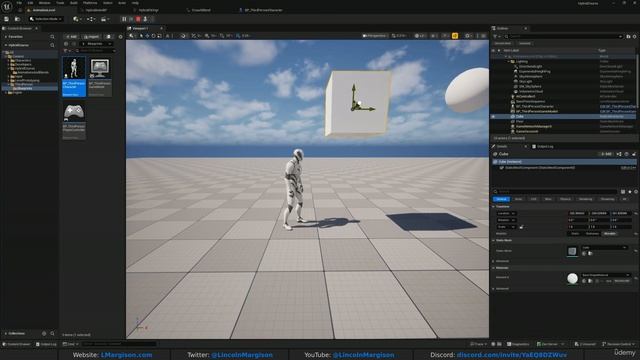Set Mobility to Movable

[x=610, y=233]
